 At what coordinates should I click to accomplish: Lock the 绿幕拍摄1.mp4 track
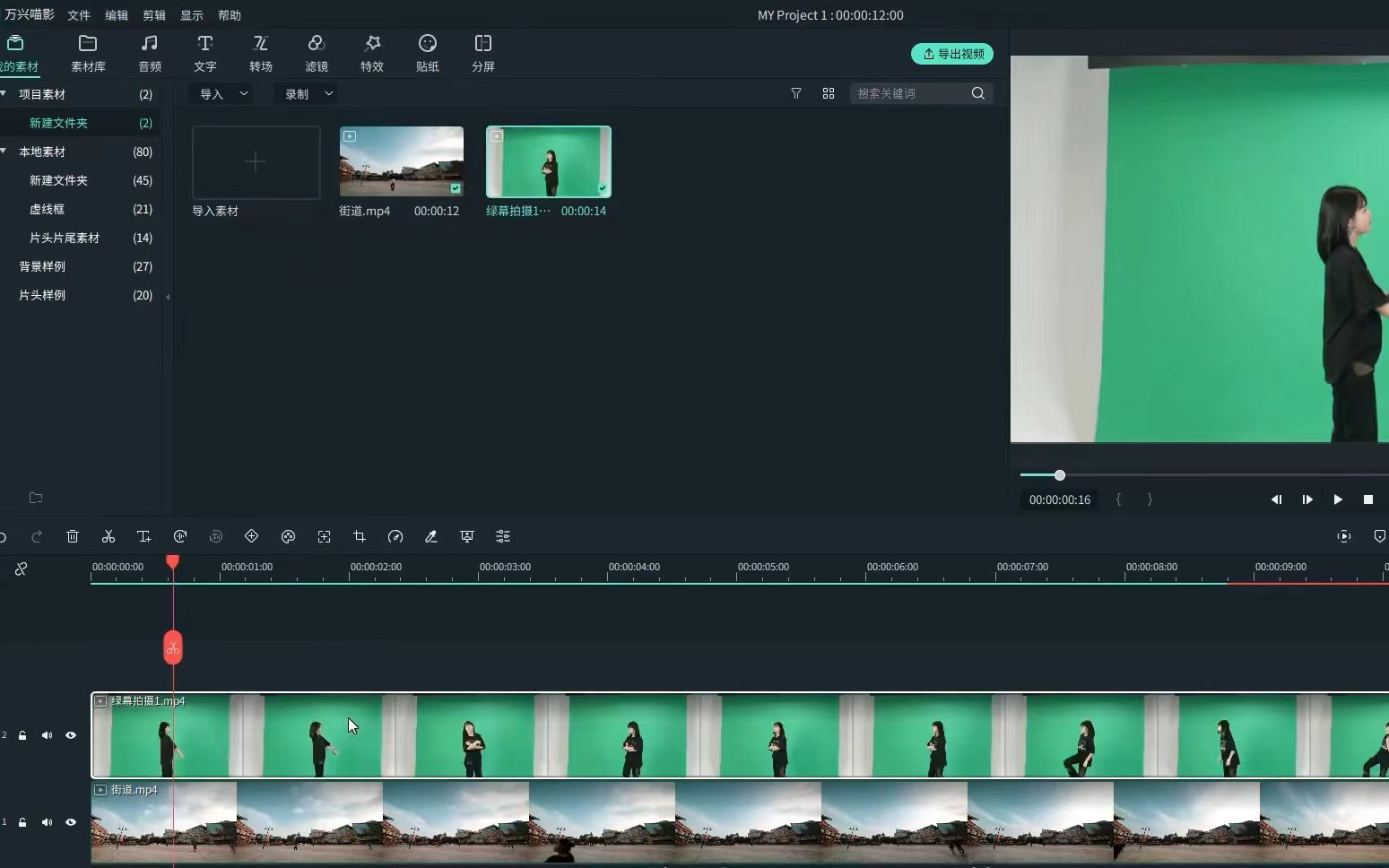(x=22, y=735)
